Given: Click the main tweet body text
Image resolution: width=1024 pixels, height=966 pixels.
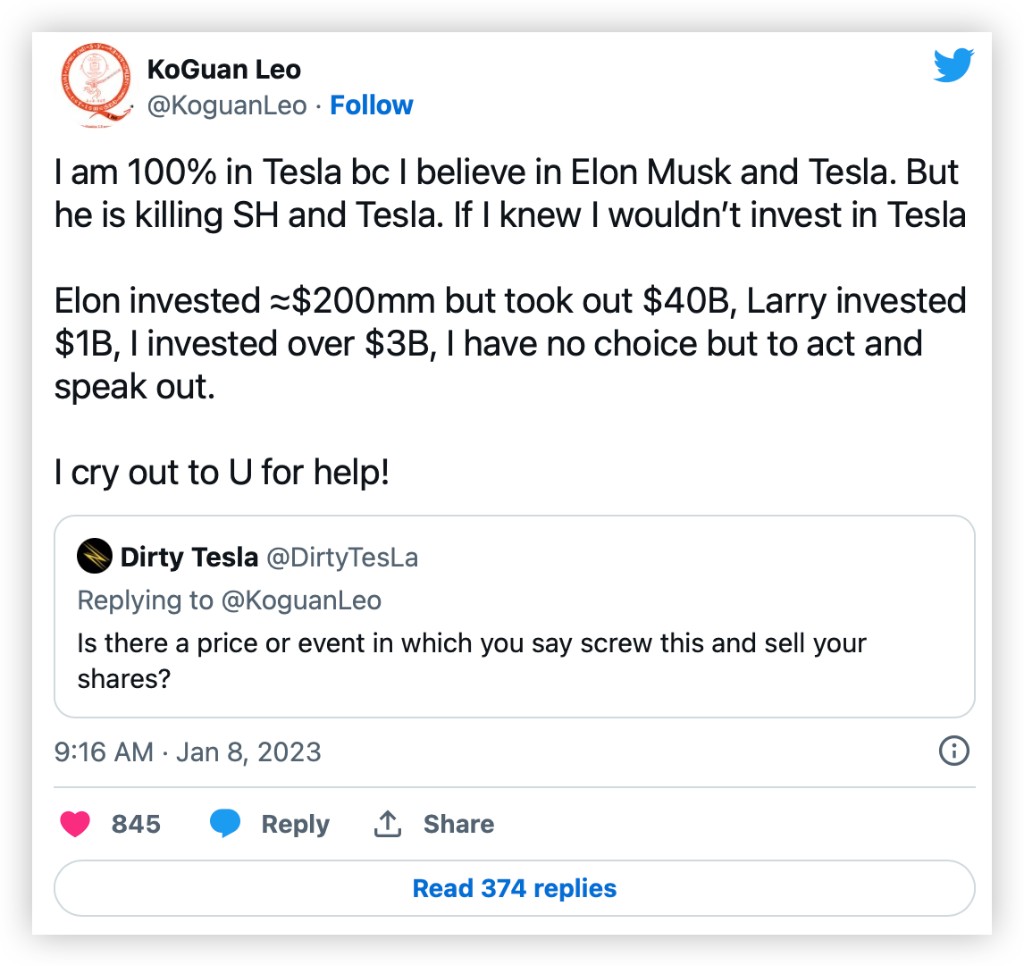Looking at the screenshot, I should tap(510, 300).
